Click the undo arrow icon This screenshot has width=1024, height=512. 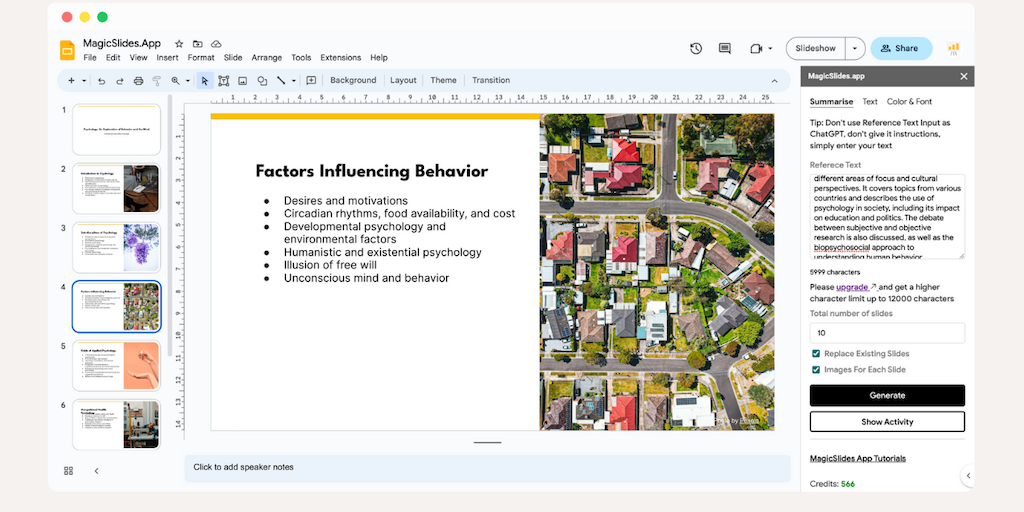pyautogui.click(x=101, y=81)
